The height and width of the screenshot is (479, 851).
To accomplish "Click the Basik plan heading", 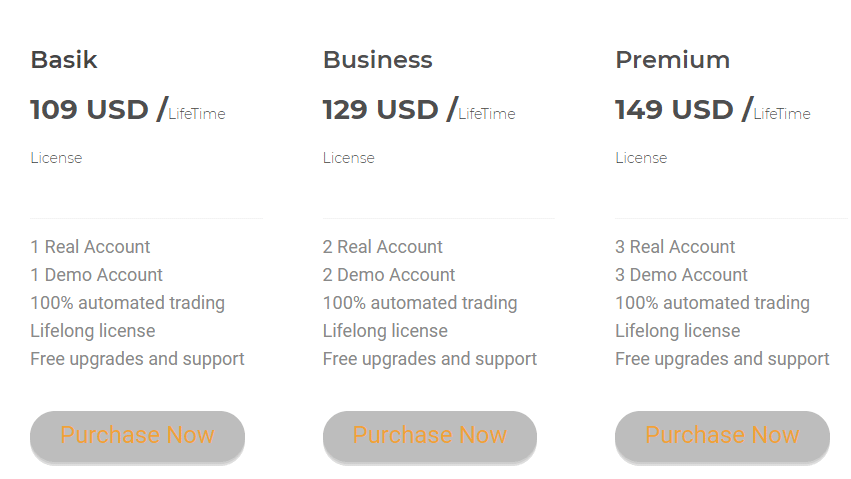I will 64,60.
